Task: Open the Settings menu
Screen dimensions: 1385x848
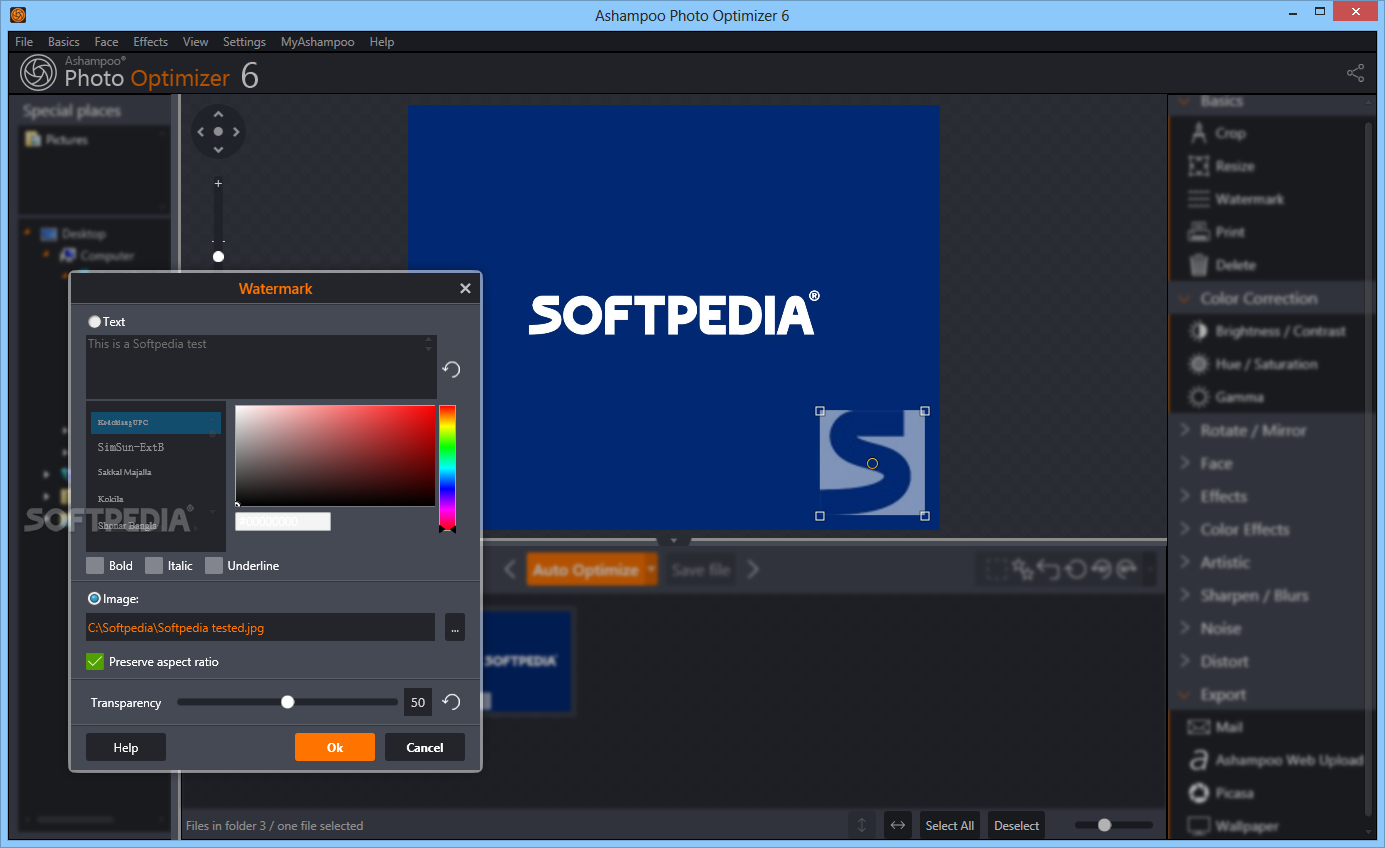Action: pyautogui.click(x=244, y=42)
